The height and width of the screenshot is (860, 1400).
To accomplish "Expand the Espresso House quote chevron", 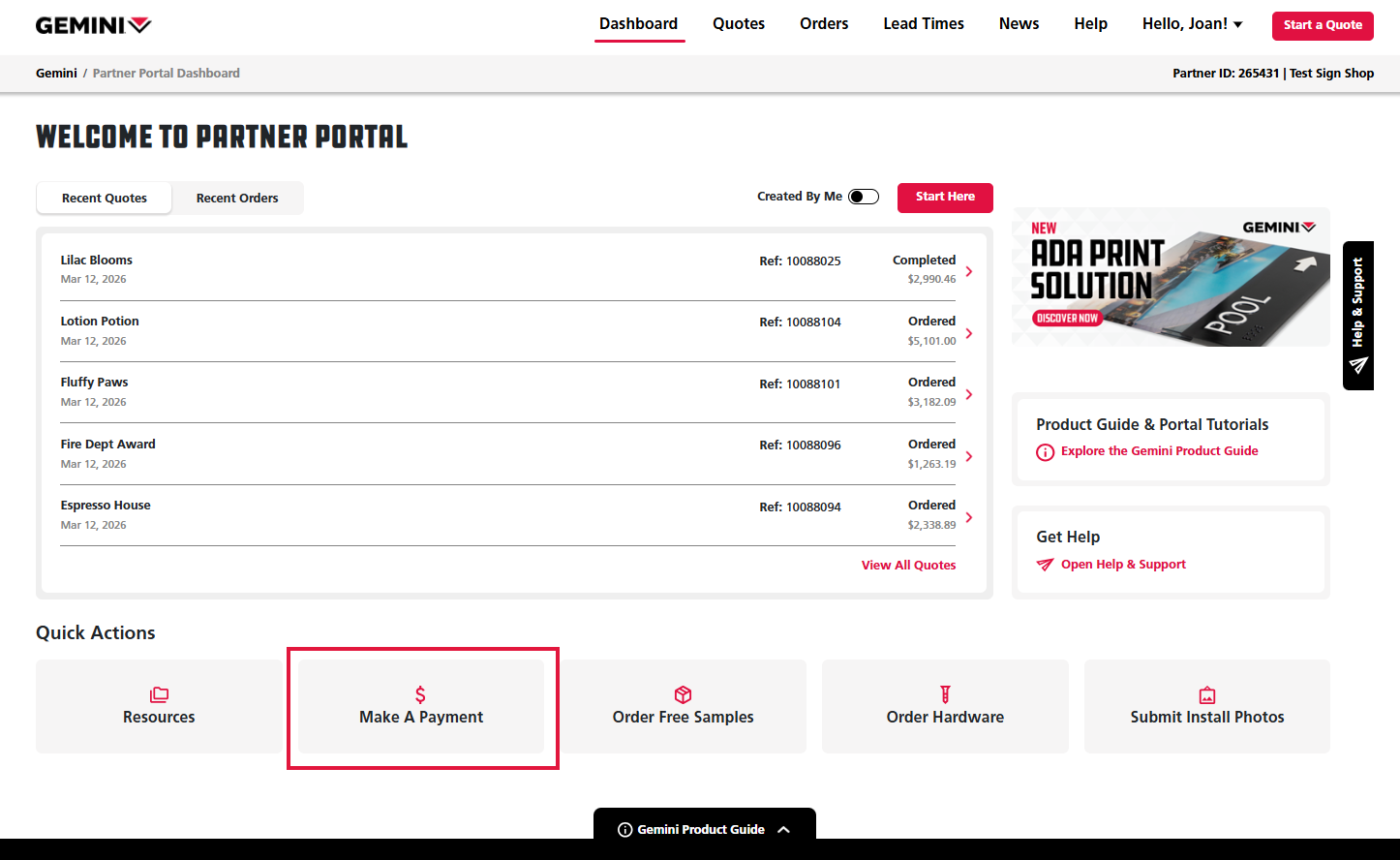I will 968,517.
